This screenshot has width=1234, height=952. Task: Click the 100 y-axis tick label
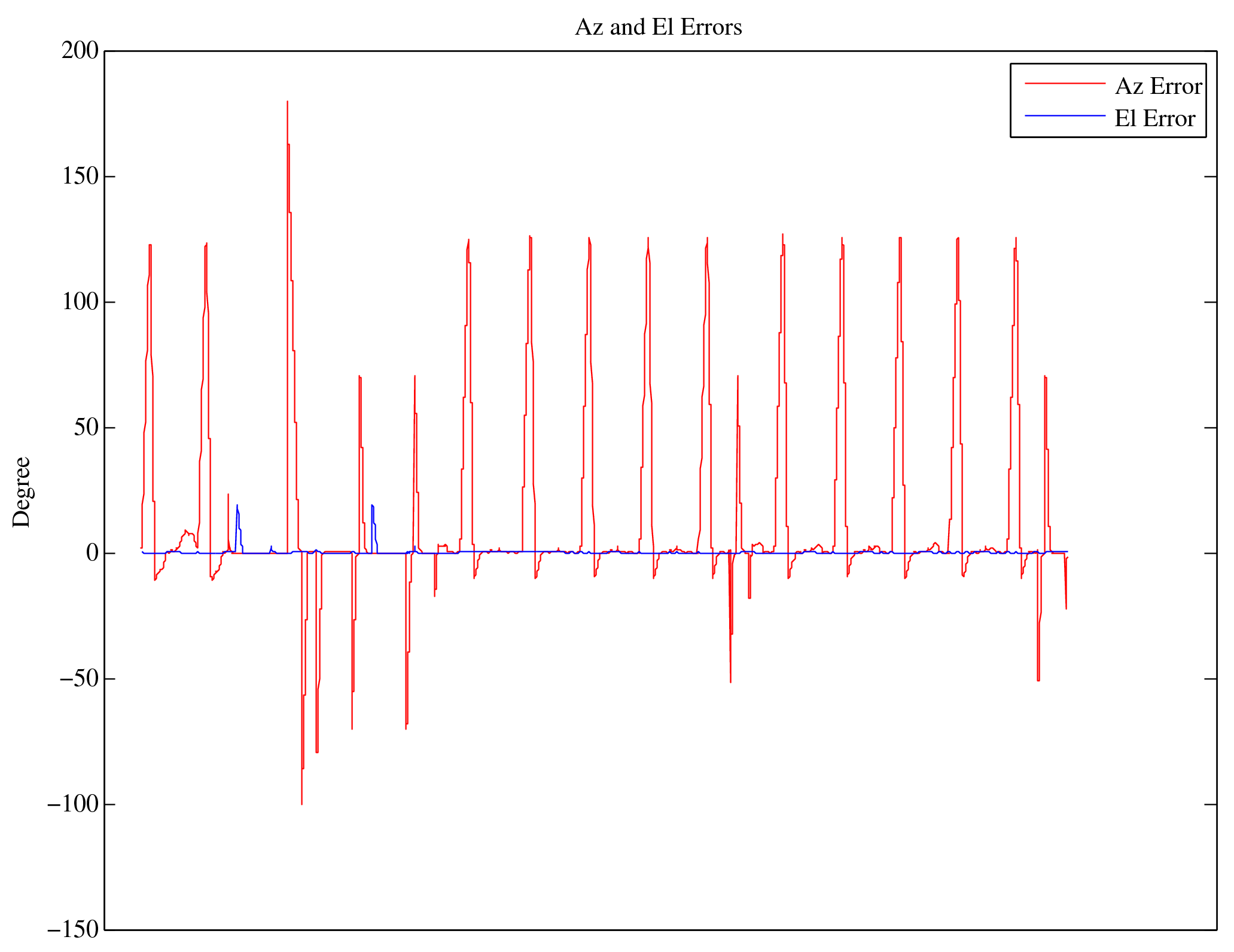pyautogui.click(x=80, y=302)
